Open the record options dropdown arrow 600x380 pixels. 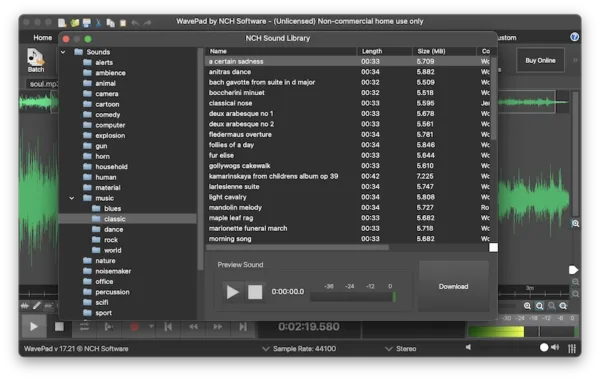[151, 326]
